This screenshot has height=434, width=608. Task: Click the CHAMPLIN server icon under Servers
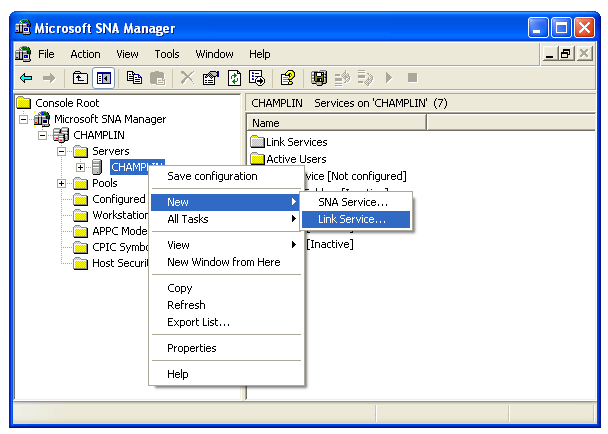97,167
